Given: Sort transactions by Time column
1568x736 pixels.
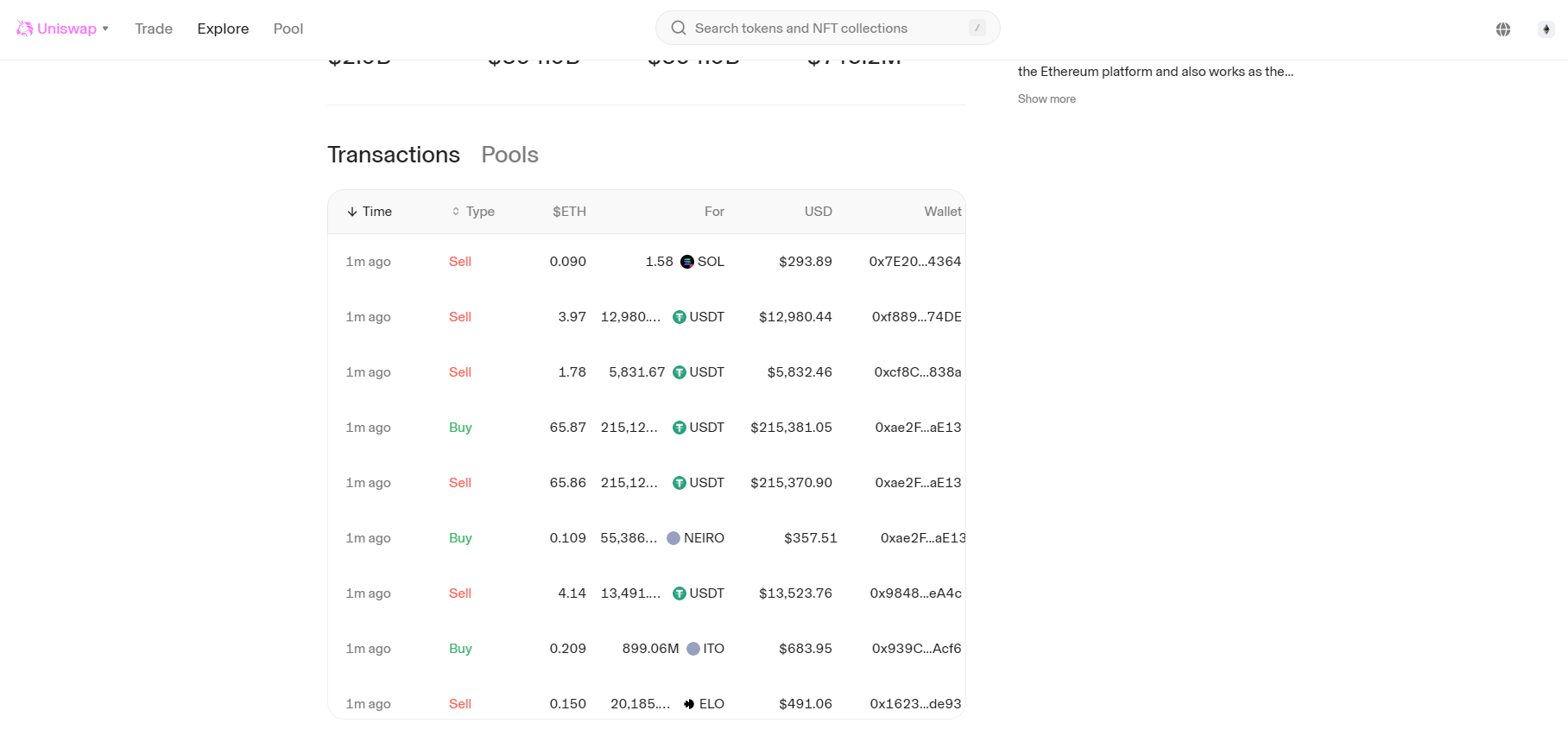Looking at the screenshot, I should click(x=370, y=212).
